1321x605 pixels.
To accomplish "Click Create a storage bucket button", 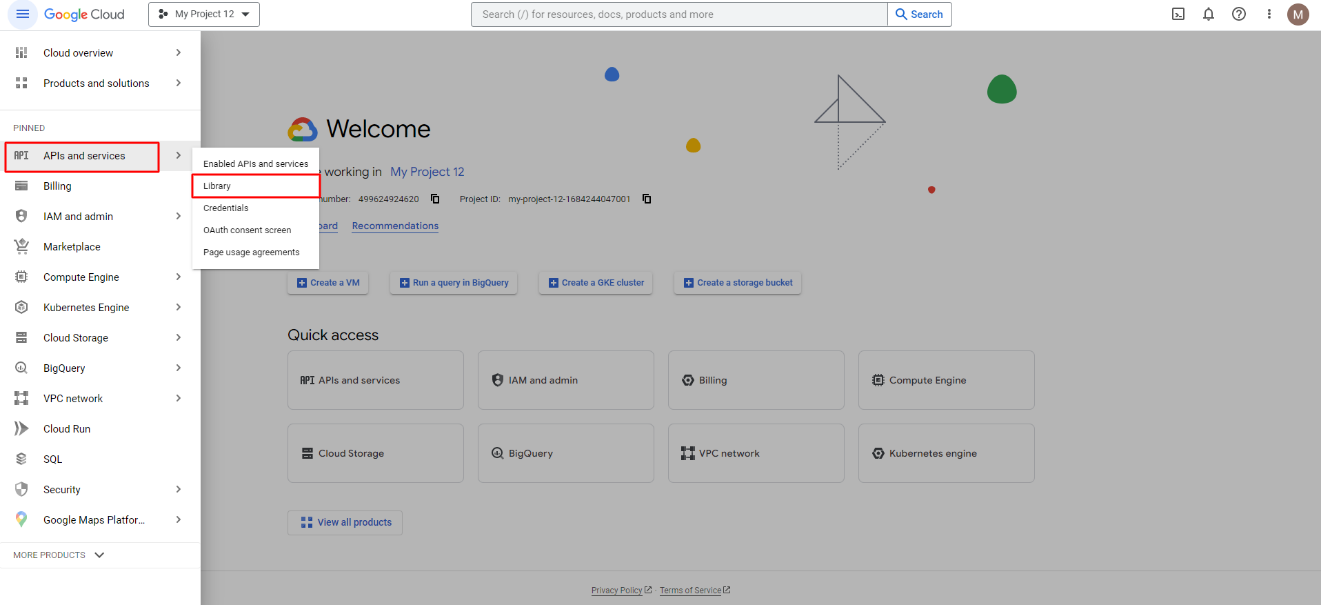I will [738, 283].
